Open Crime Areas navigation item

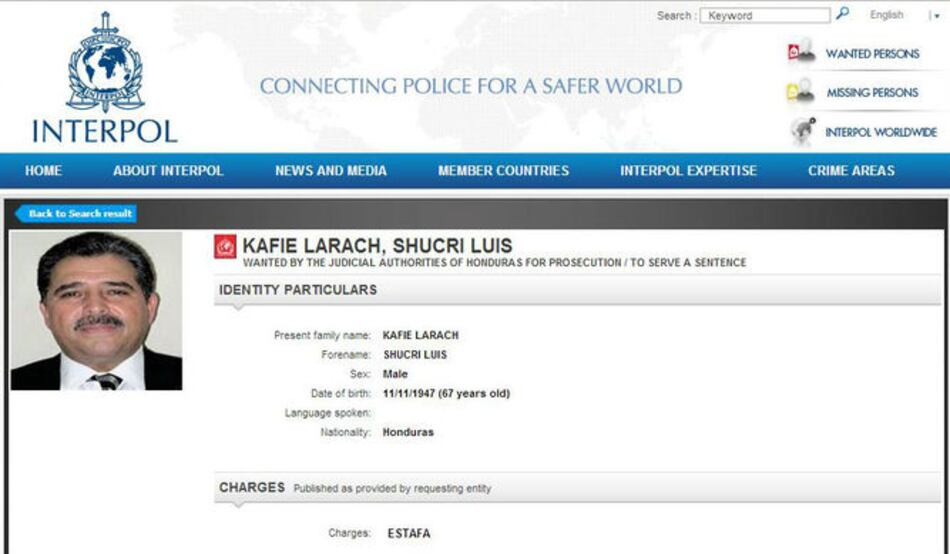(851, 171)
